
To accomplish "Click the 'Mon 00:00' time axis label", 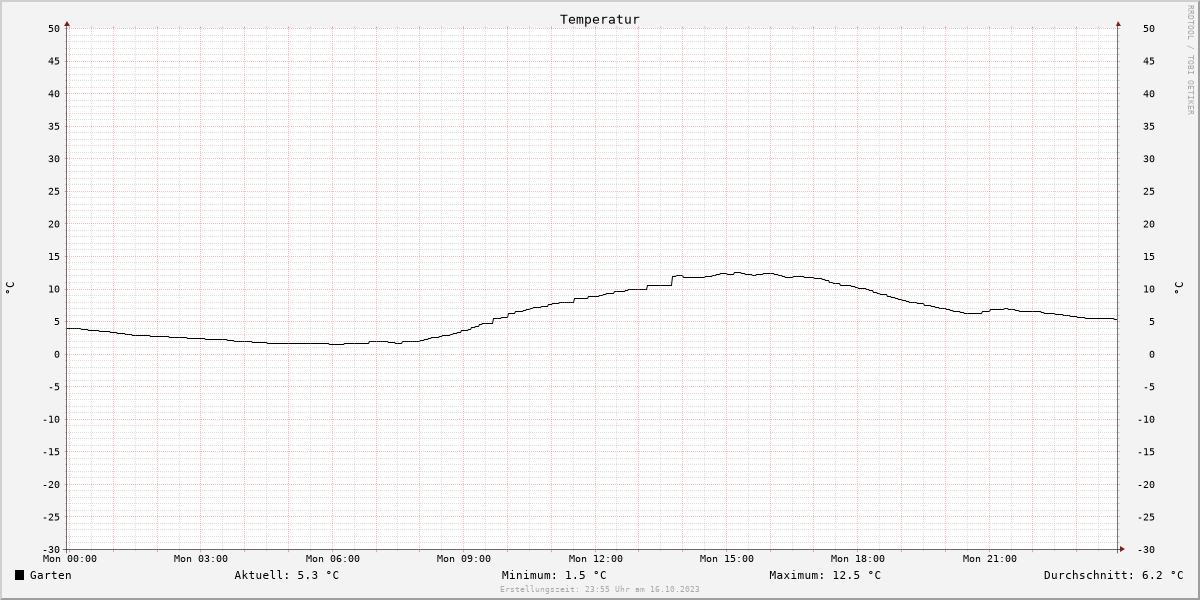I will [x=70, y=559].
